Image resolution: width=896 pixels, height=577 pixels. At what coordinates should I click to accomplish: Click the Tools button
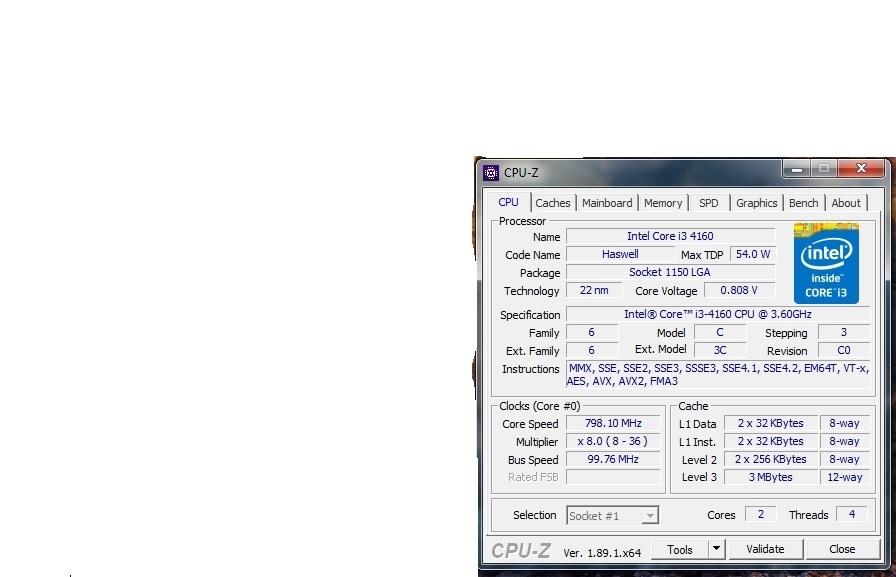tap(680, 549)
